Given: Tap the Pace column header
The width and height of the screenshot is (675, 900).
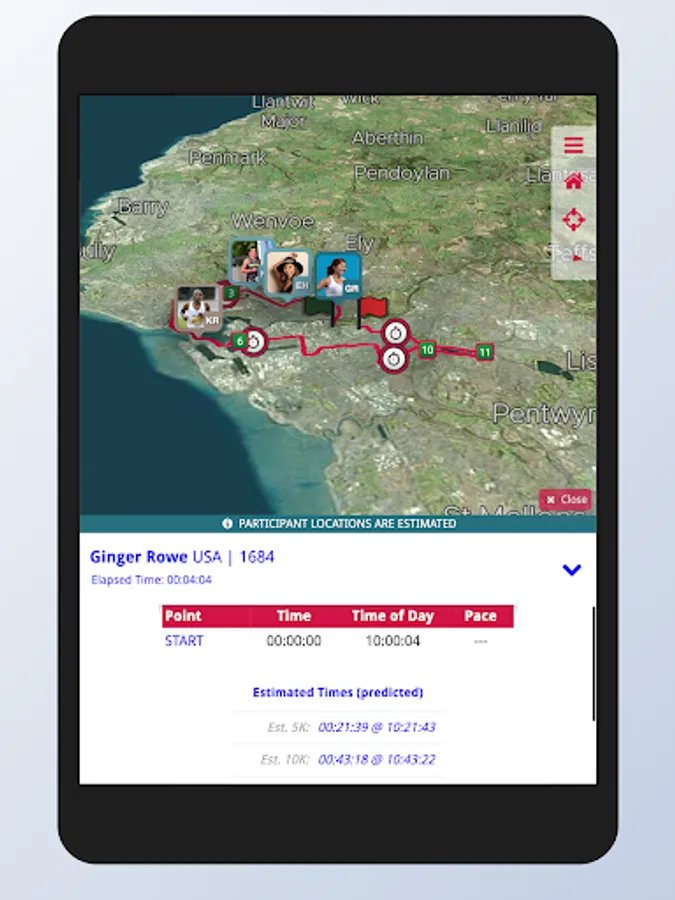Looking at the screenshot, I should [x=480, y=616].
